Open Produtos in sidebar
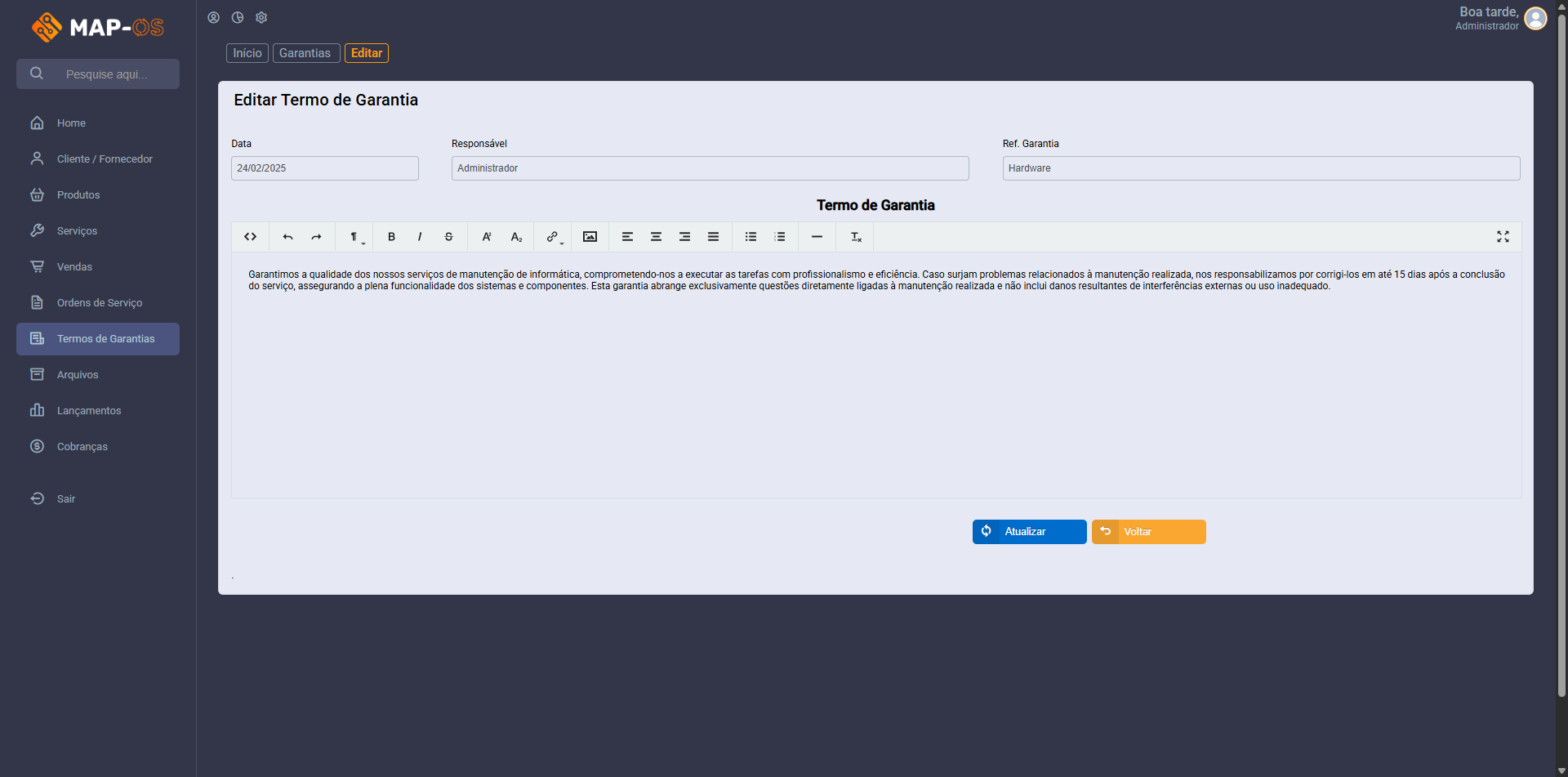The height and width of the screenshot is (777, 1568). pyautogui.click(x=98, y=195)
